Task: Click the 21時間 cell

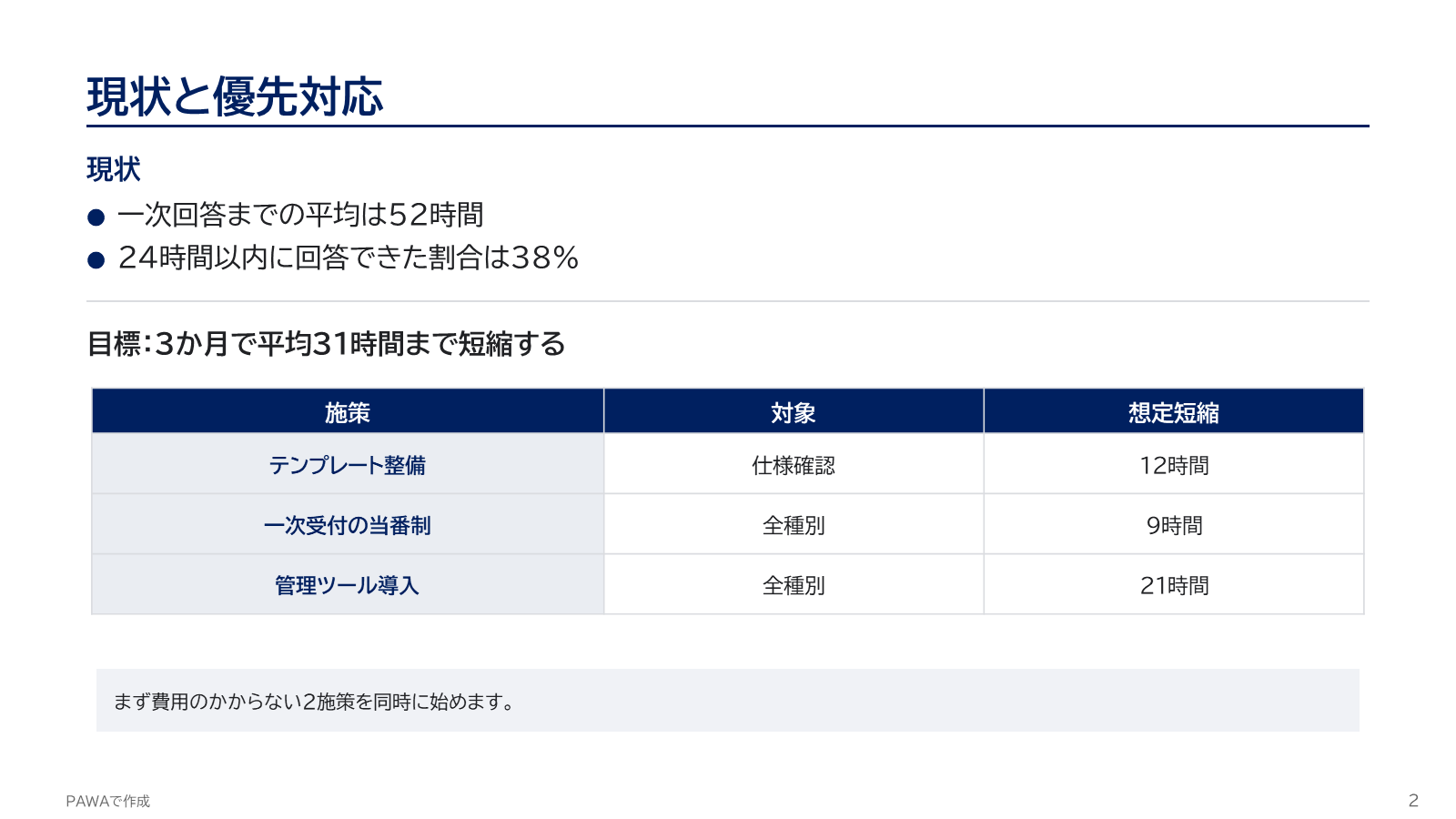Action: pyautogui.click(x=1174, y=584)
